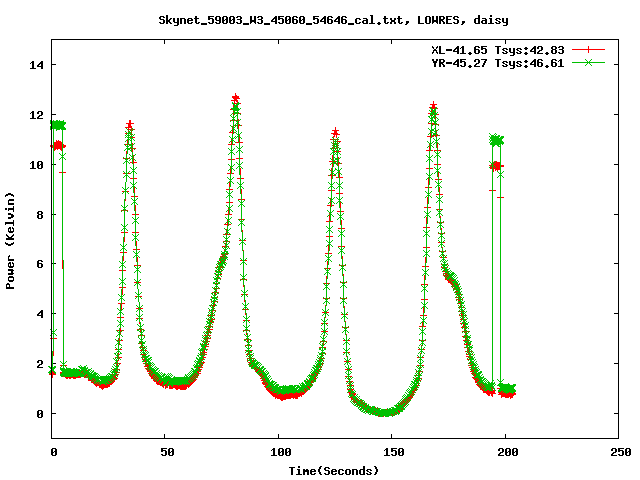Click the x-axis tick label 50
Viewport: 640px width, 480px height.
(167, 452)
